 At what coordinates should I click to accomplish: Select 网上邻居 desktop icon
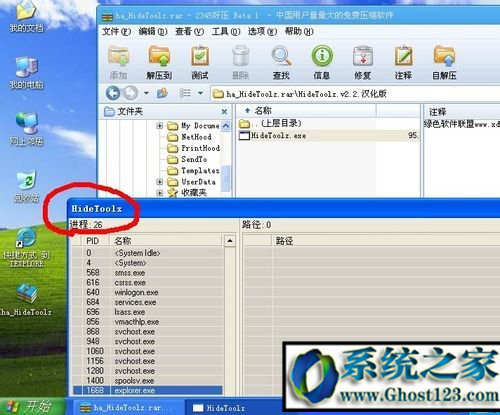coord(26,129)
